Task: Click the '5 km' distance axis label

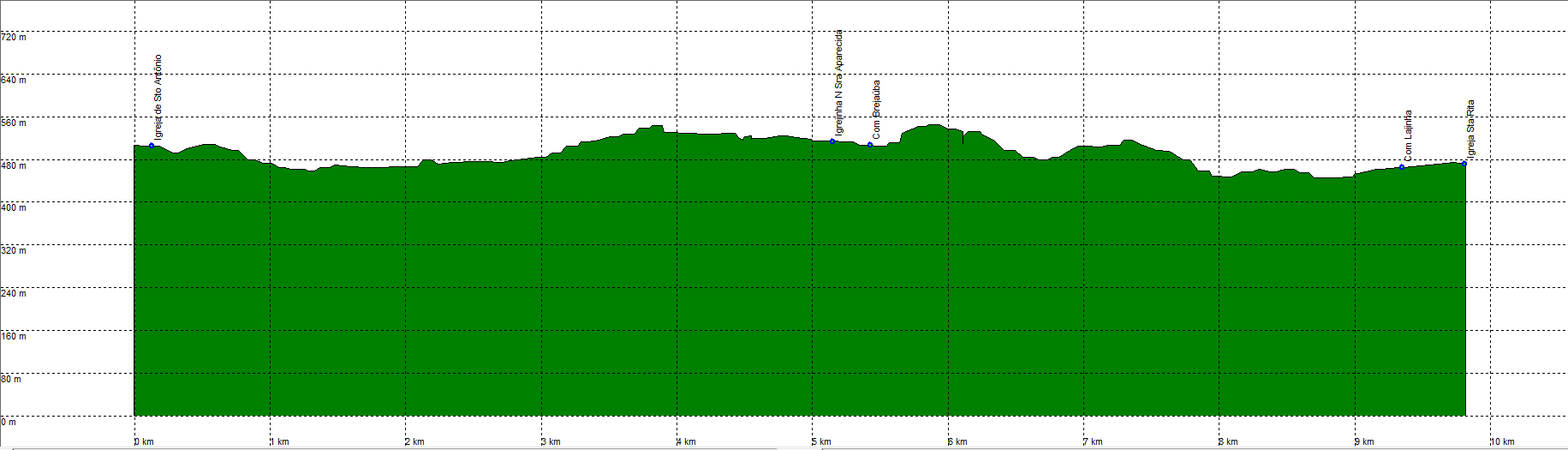Action: pos(822,442)
